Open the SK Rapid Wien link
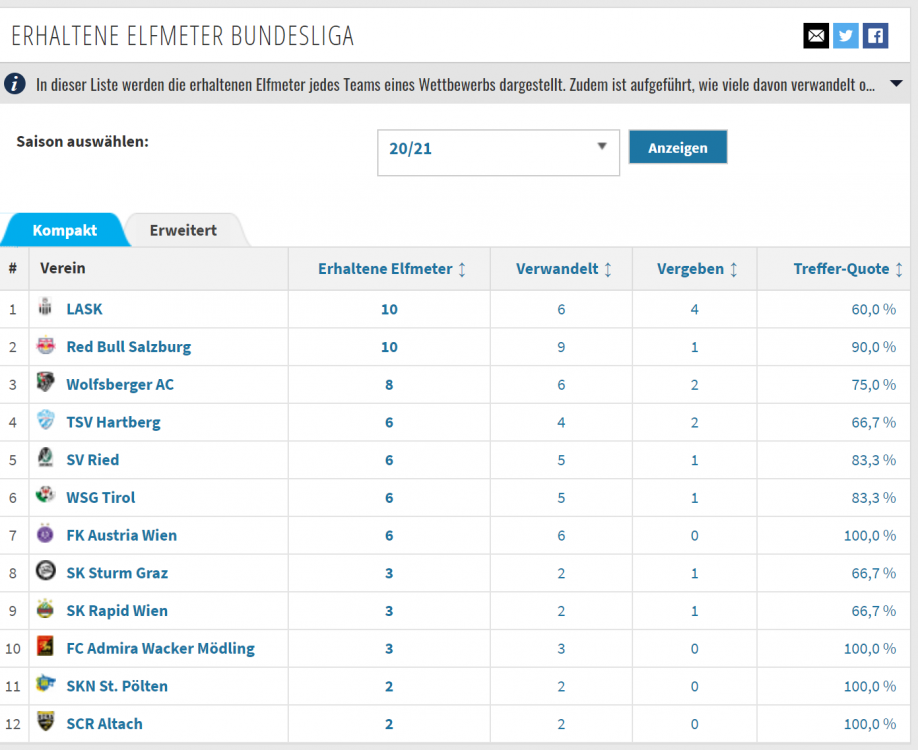This screenshot has height=750, width=918. pyautogui.click(x=117, y=611)
